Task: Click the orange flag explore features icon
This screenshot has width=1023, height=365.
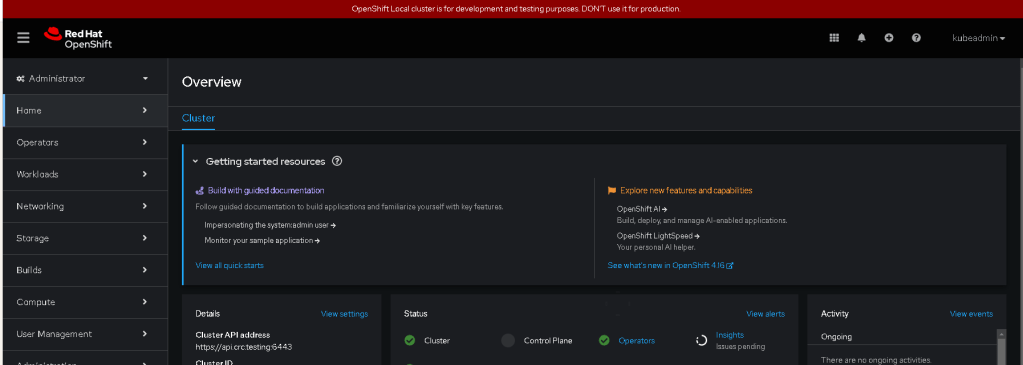Action: tap(612, 191)
